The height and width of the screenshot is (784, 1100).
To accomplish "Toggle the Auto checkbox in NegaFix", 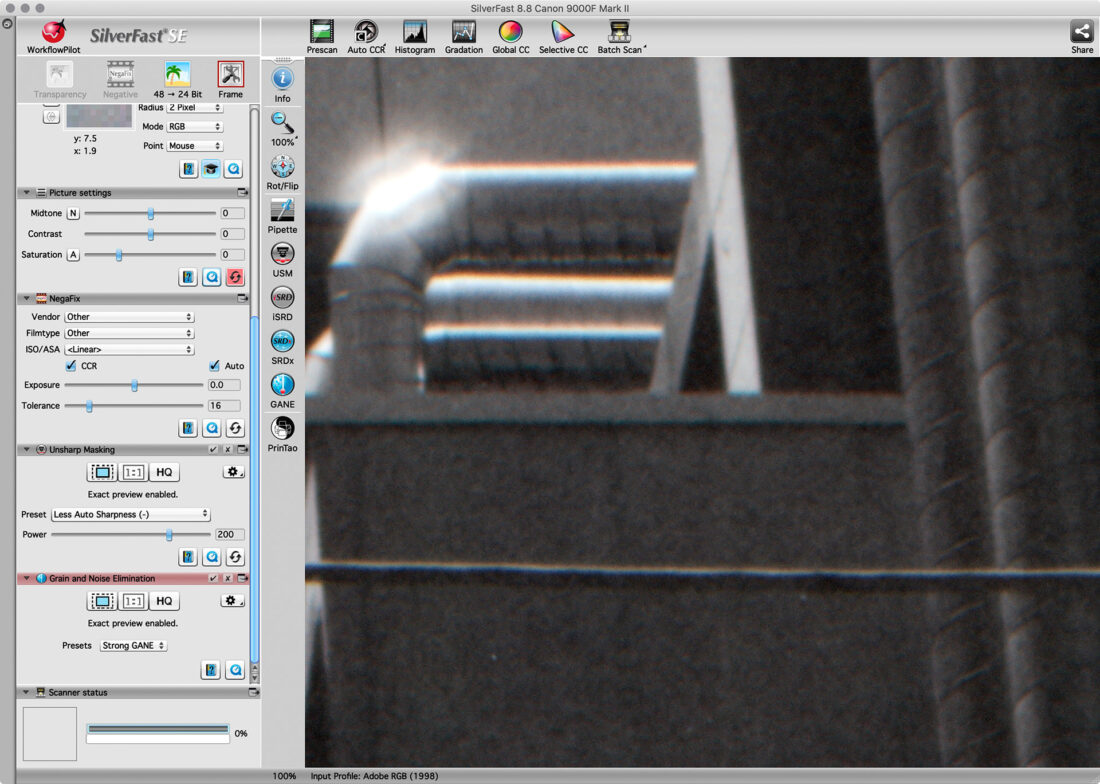I will (x=214, y=366).
